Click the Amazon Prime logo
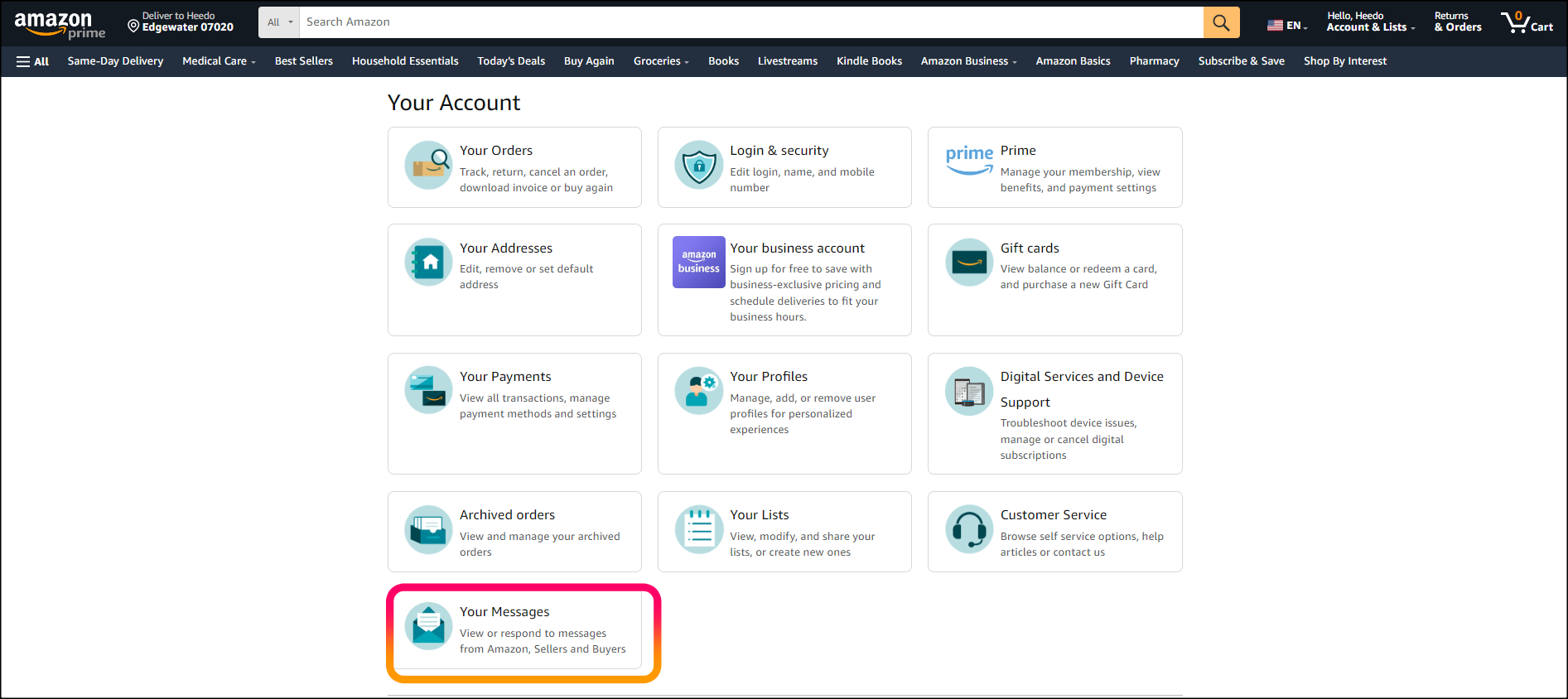This screenshot has height=699, width=1568. pos(60,25)
